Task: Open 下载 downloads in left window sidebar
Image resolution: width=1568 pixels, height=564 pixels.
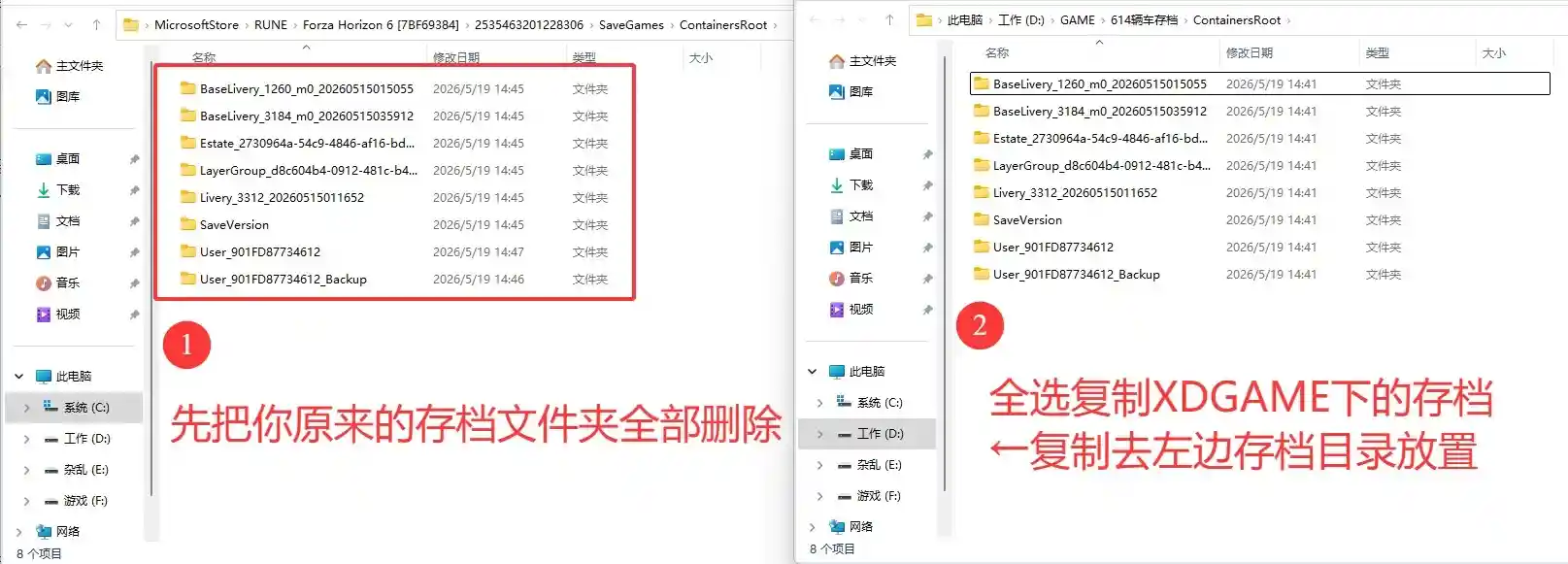Action: point(58,189)
